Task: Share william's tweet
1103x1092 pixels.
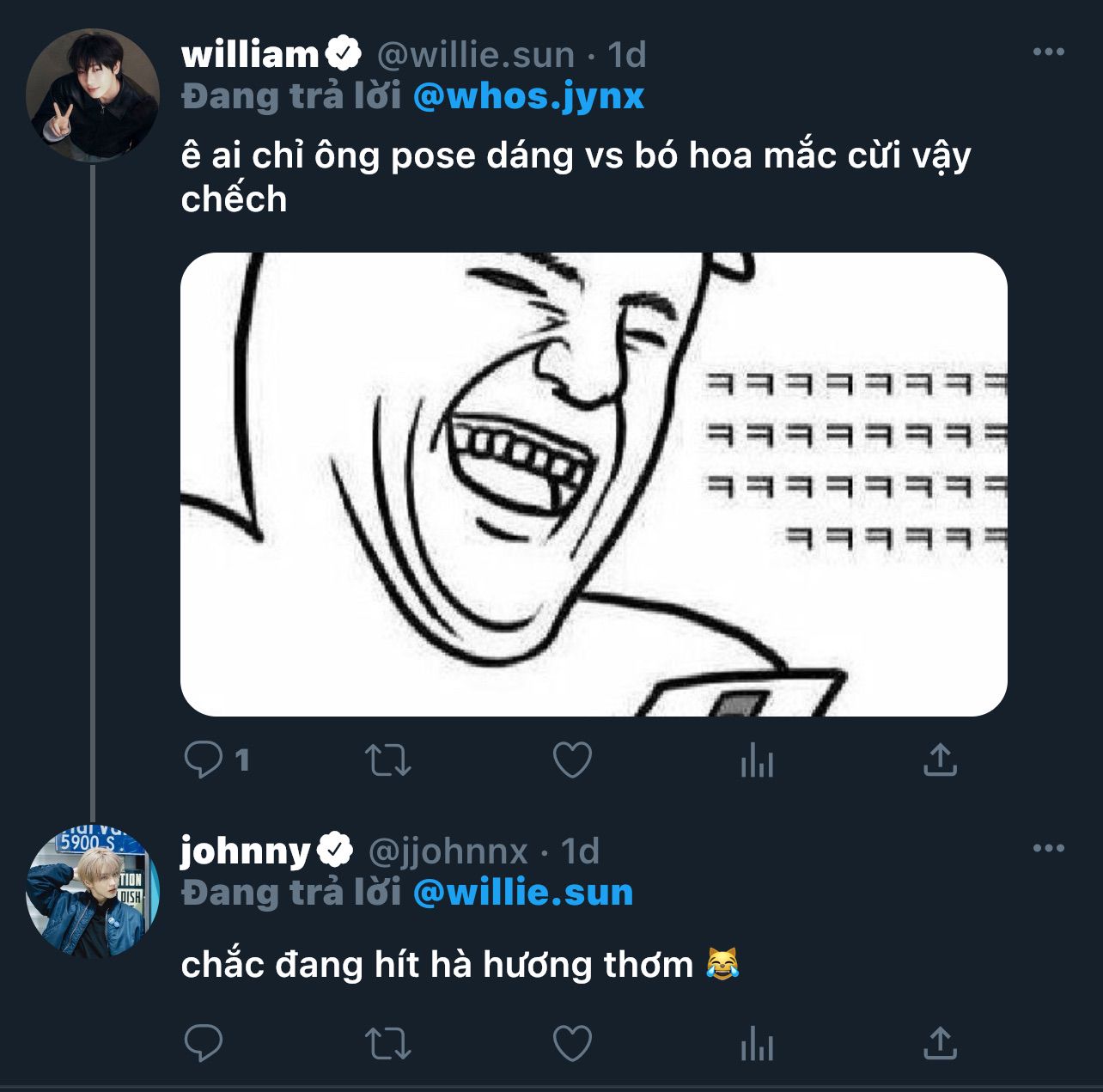Action: tap(940, 760)
